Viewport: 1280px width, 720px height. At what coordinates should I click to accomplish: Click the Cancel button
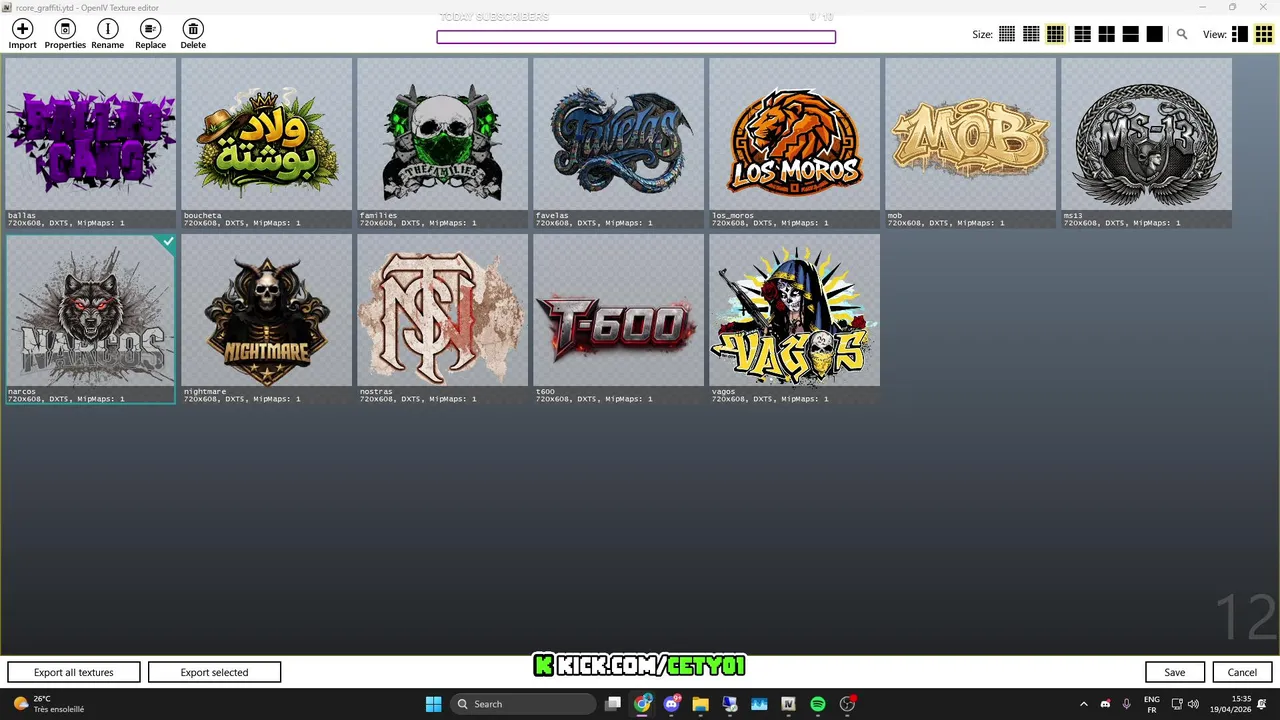(x=1242, y=672)
